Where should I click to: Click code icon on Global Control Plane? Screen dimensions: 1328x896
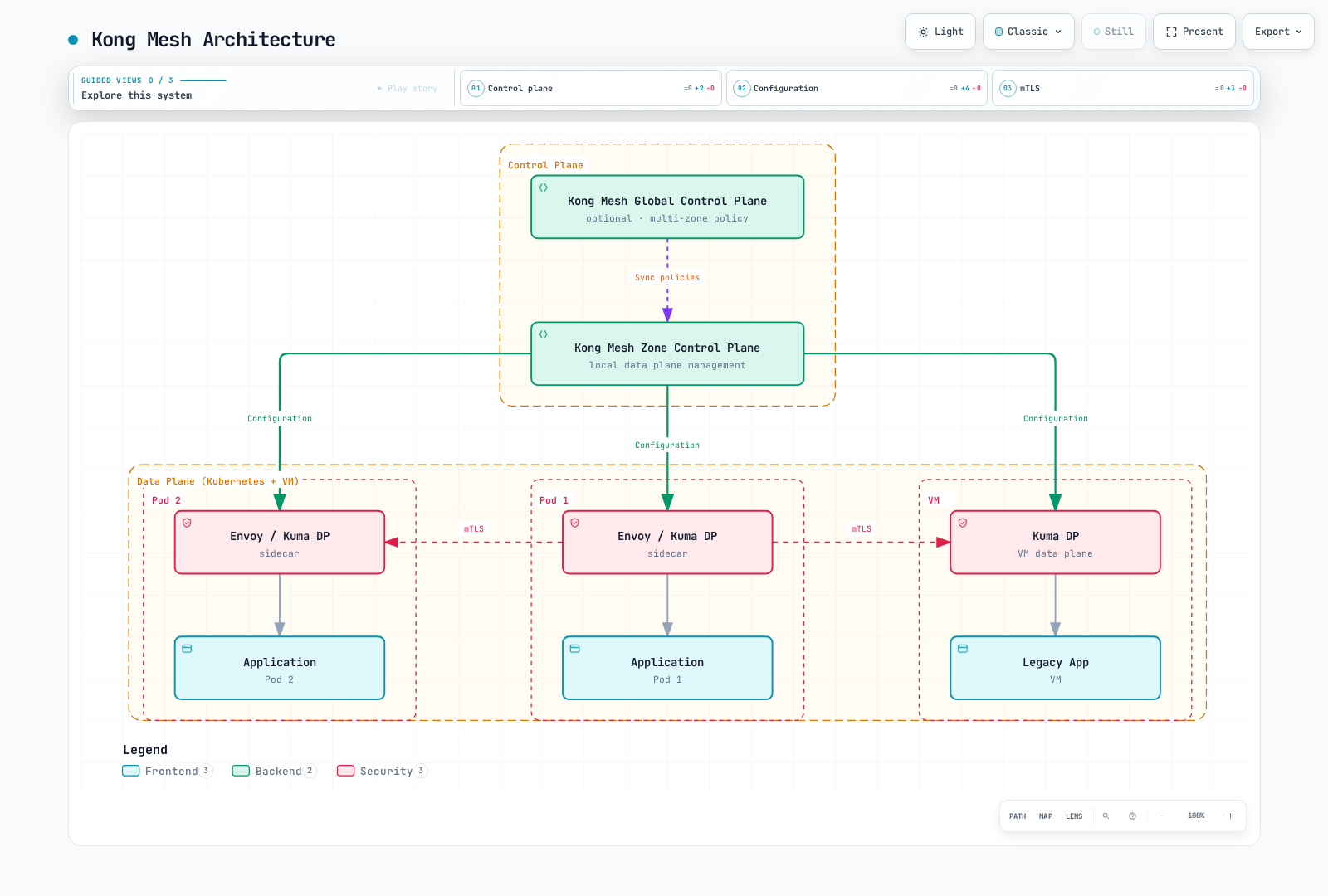(x=544, y=187)
